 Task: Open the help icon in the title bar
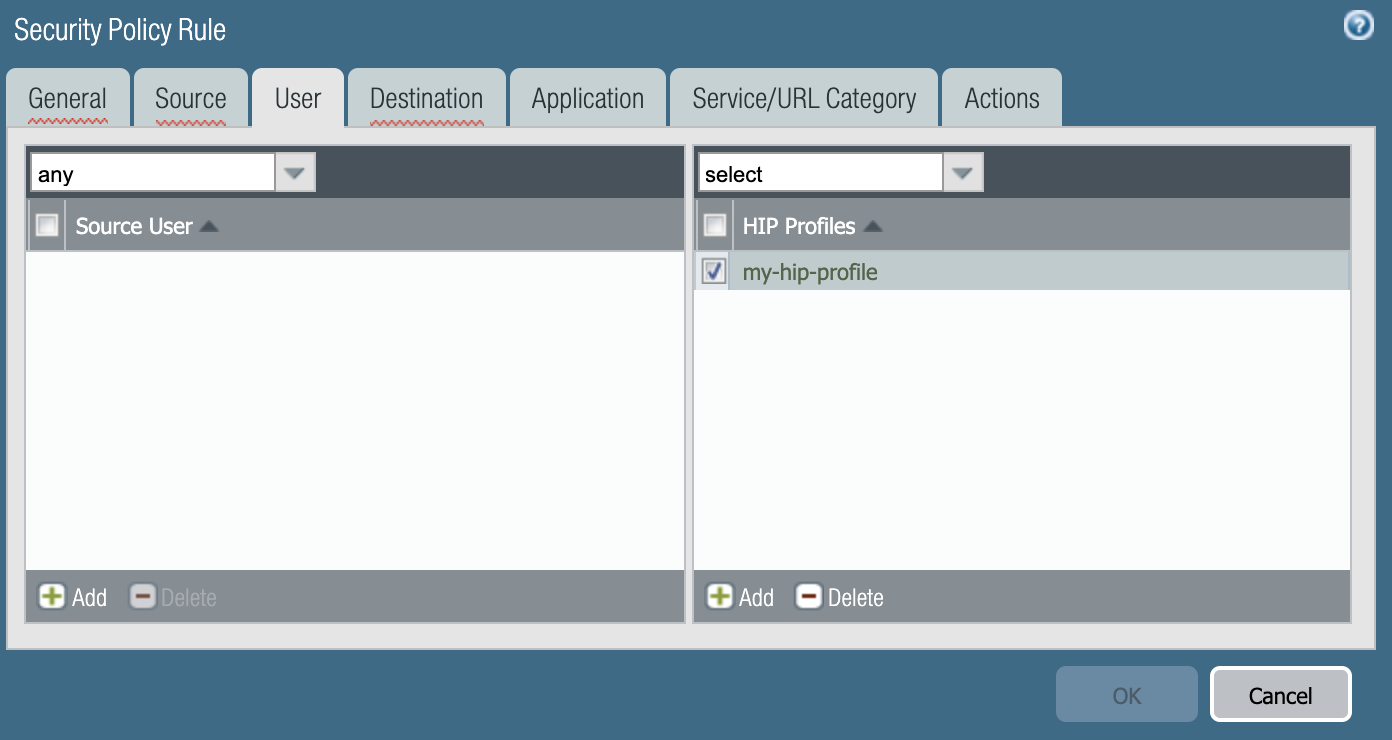tap(1358, 26)
